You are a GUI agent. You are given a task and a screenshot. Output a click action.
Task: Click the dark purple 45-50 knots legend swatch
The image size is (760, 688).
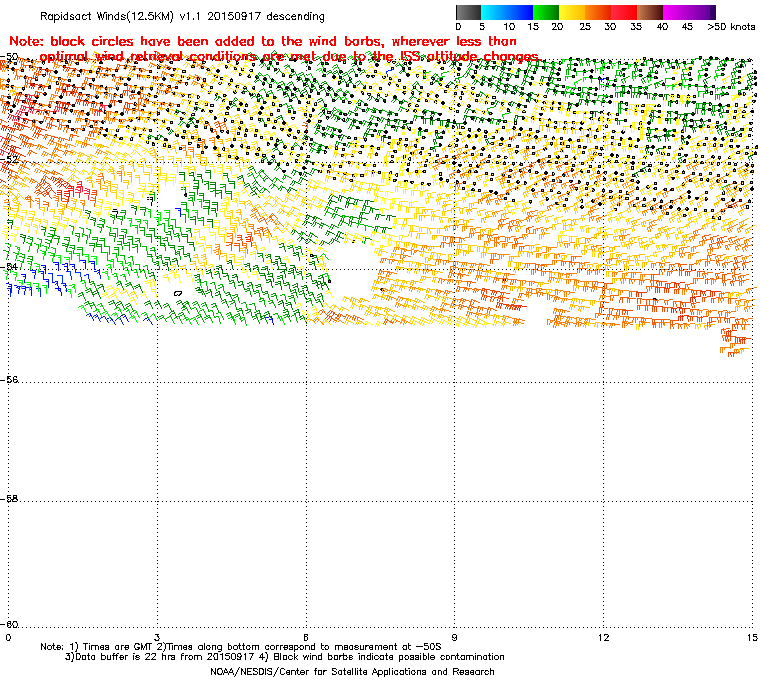[703, 12]
